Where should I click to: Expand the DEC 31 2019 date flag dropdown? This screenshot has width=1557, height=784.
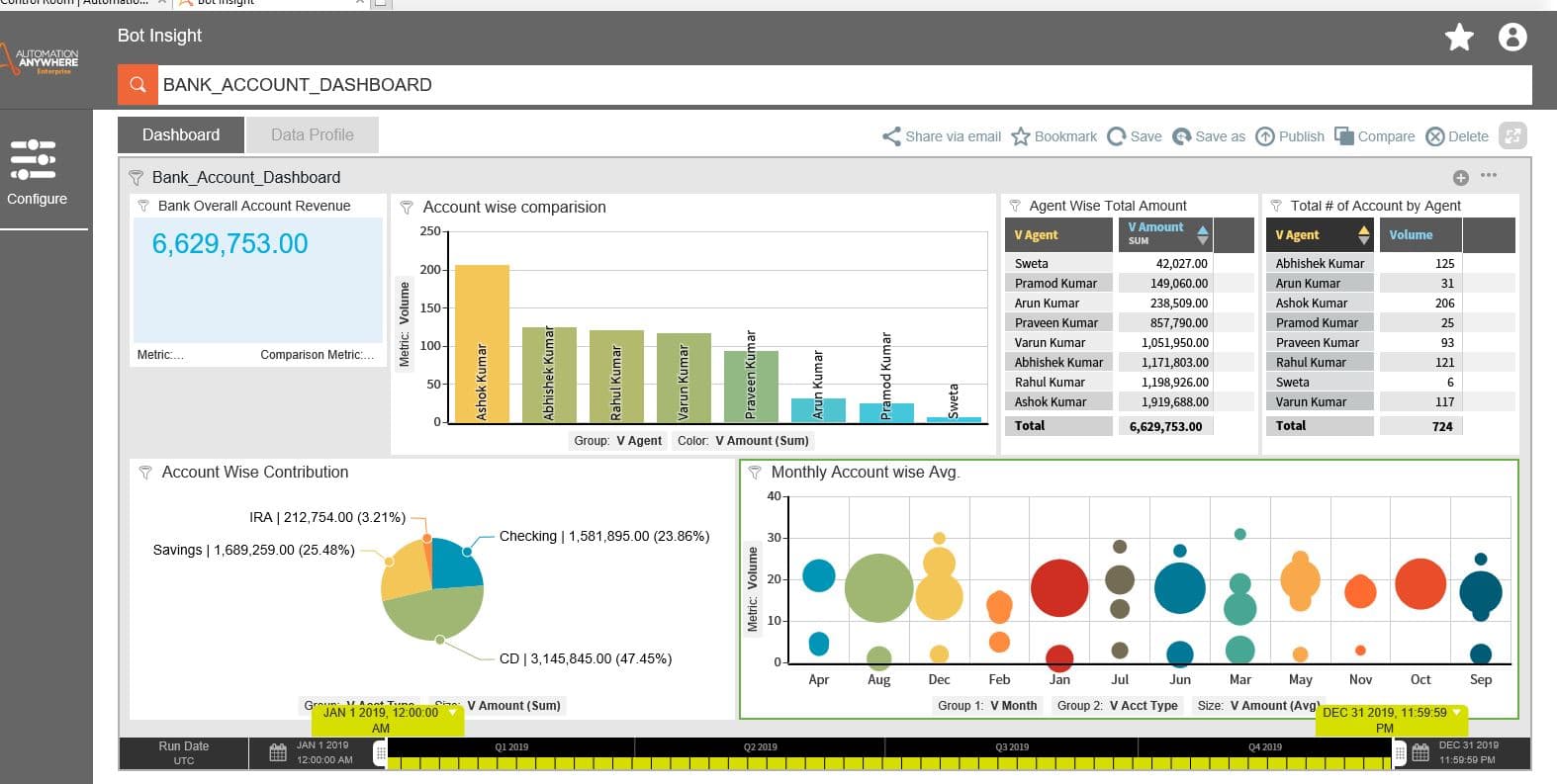click(x=1456, y=712)
